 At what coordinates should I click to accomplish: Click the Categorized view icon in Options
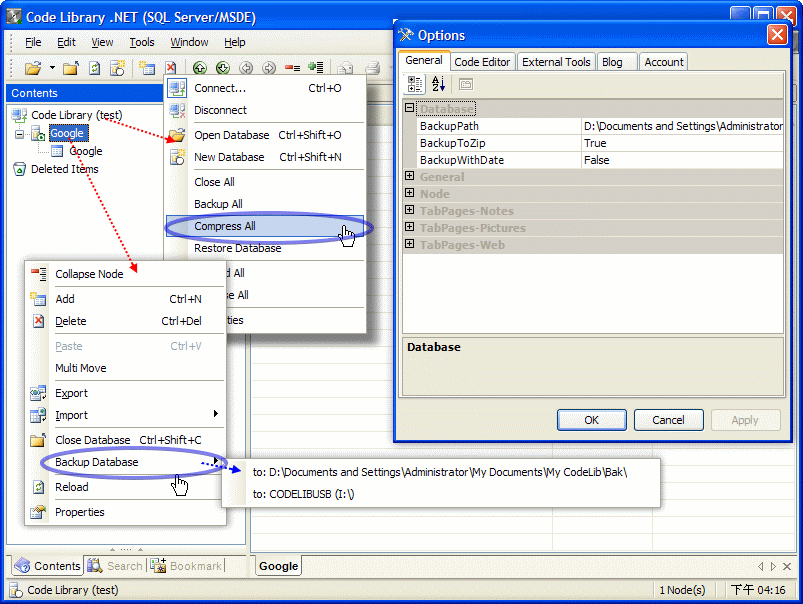(x=414, y=85)
